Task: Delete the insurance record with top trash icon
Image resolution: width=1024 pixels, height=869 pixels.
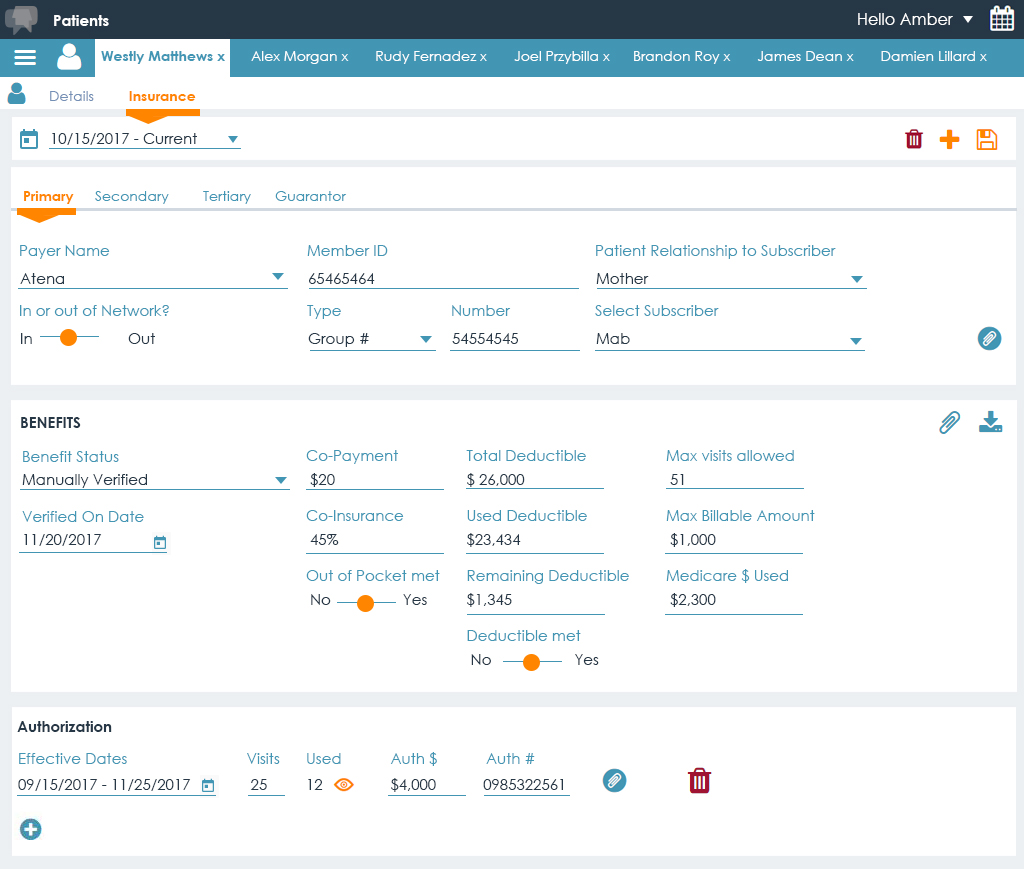Action: 913,139
